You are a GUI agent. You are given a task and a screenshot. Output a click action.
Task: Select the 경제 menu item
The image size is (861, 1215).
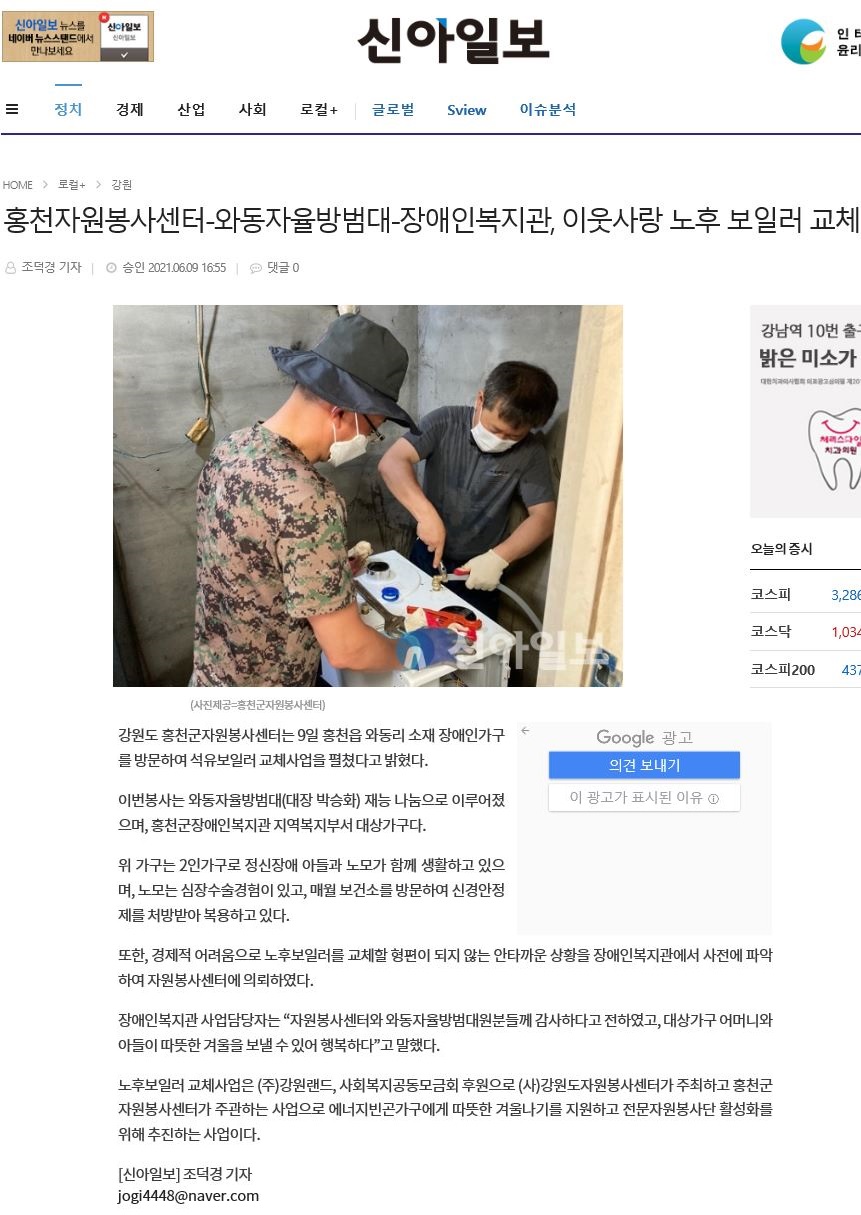coord(130,110)
